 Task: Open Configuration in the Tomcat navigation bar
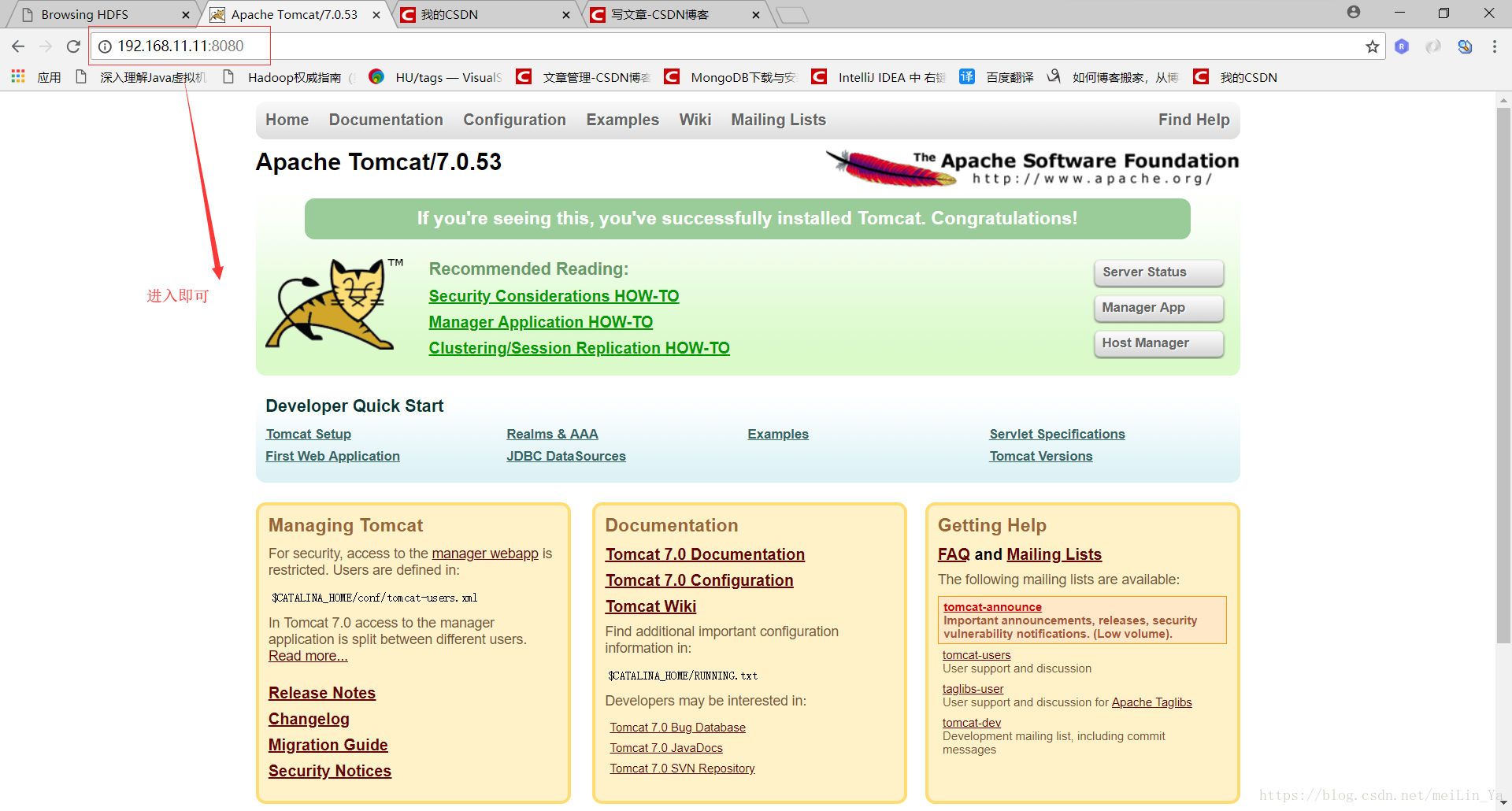click(x=514, y=120)
